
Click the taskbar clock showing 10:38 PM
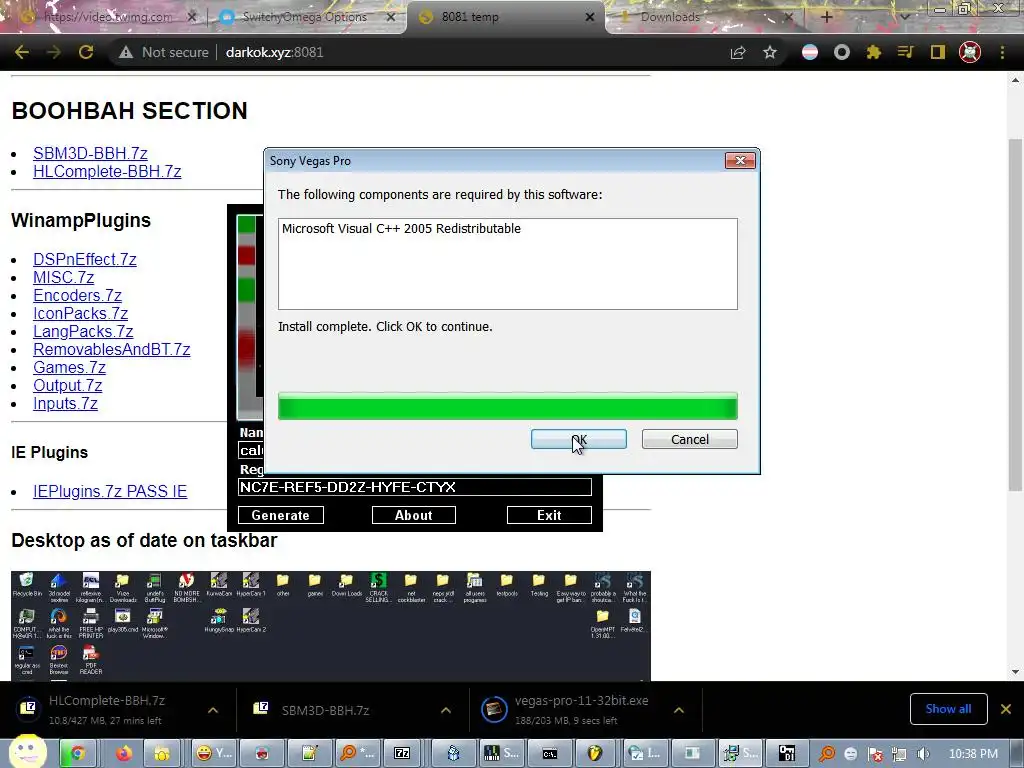point(973,754)
